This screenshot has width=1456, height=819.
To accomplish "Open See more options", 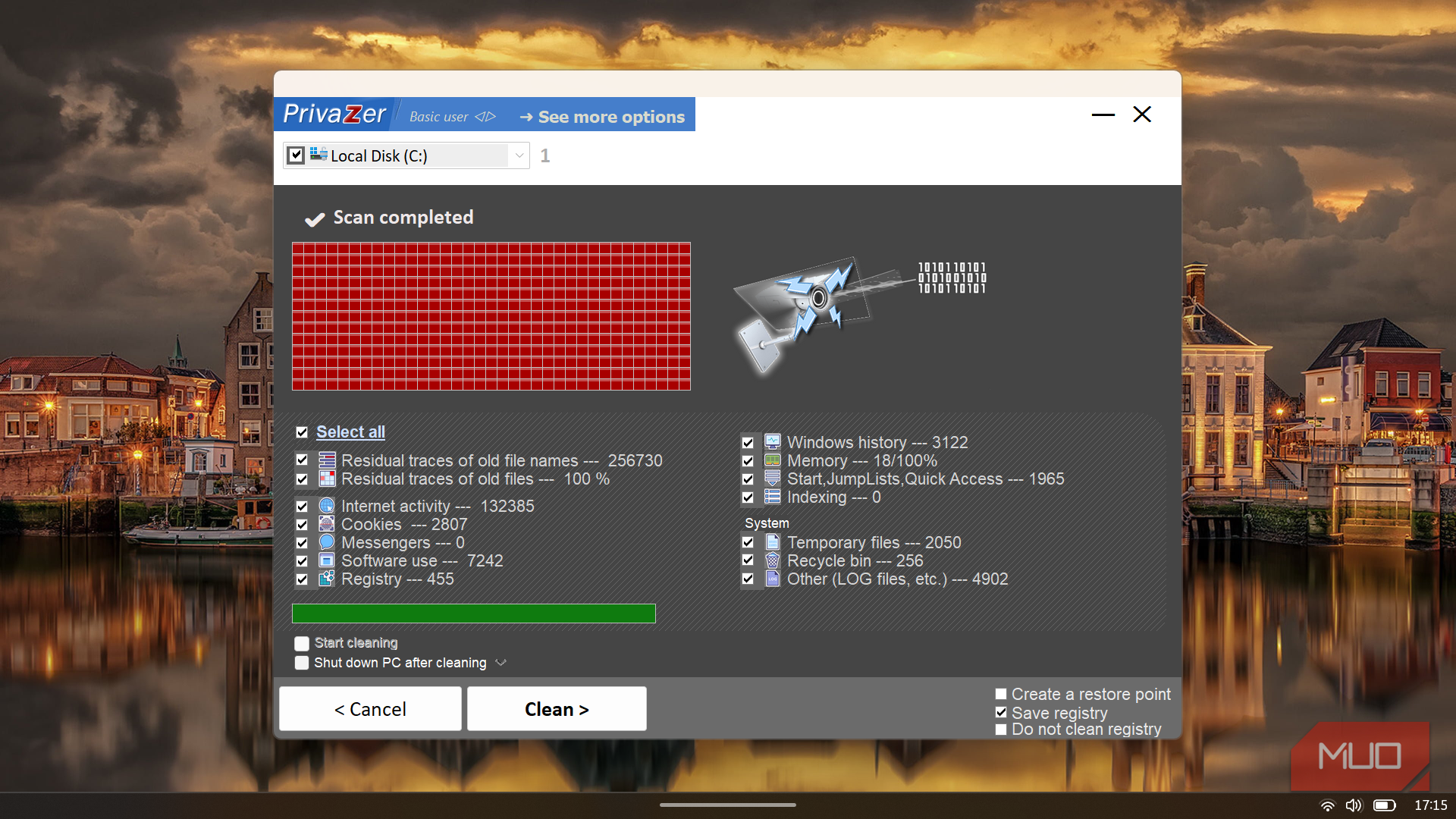I will coord(602,117).
